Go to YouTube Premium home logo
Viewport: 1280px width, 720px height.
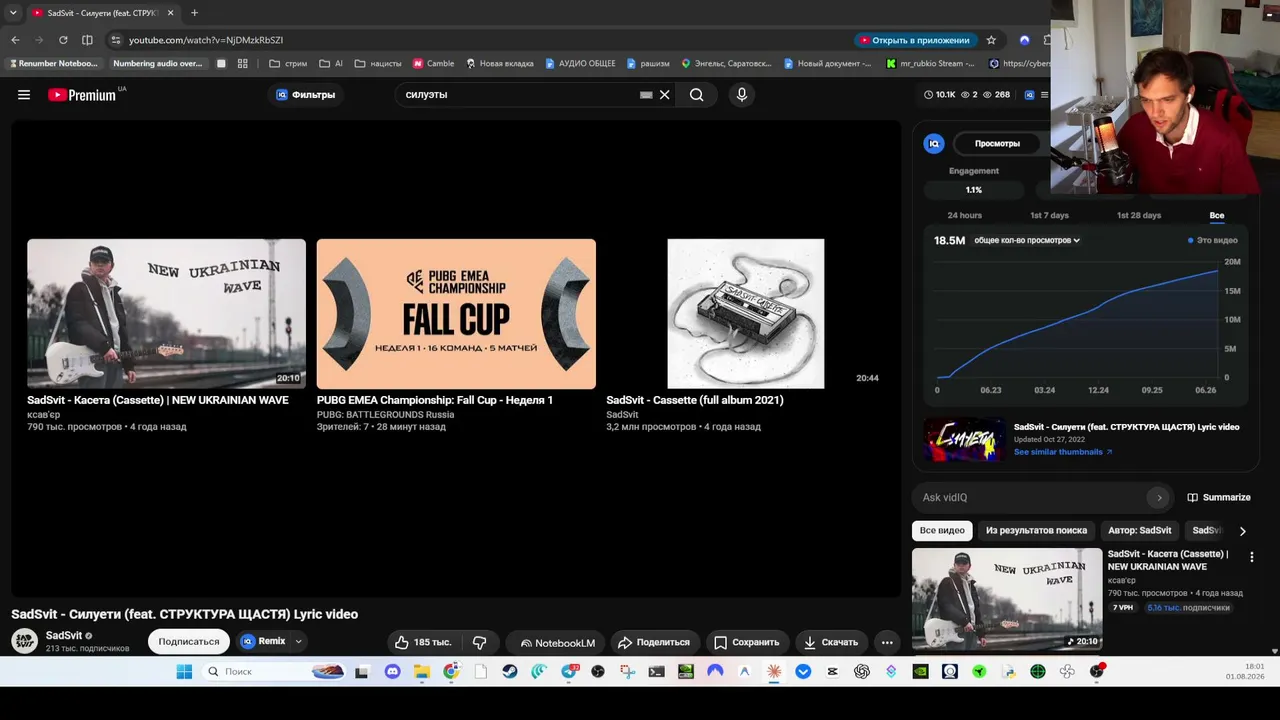click(82, 95)
